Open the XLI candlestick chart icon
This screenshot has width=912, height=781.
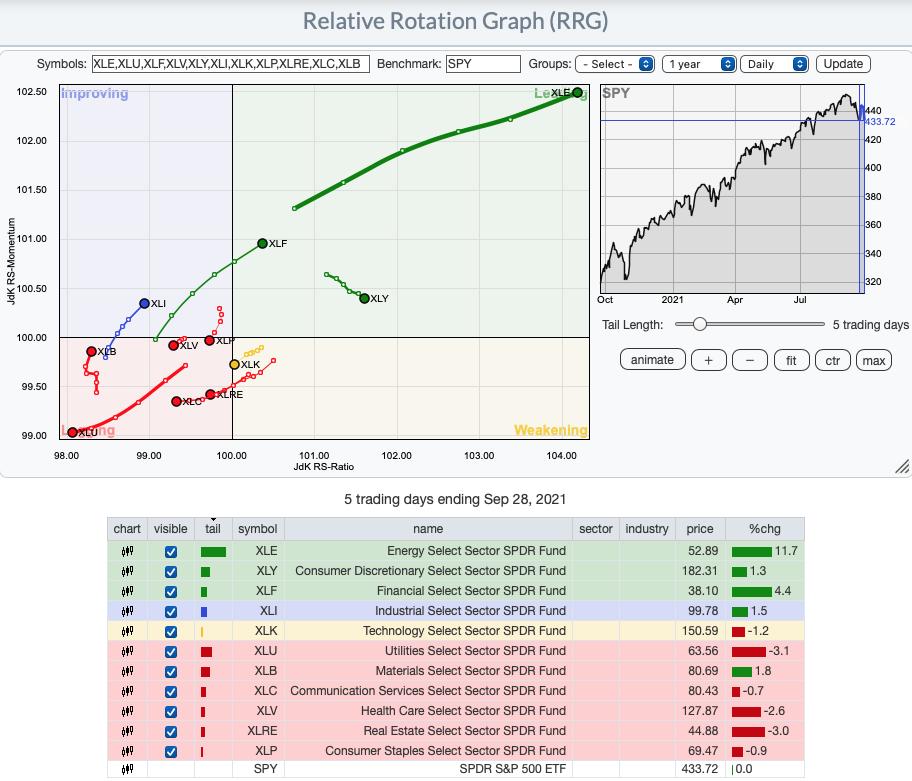coord(127,611)
